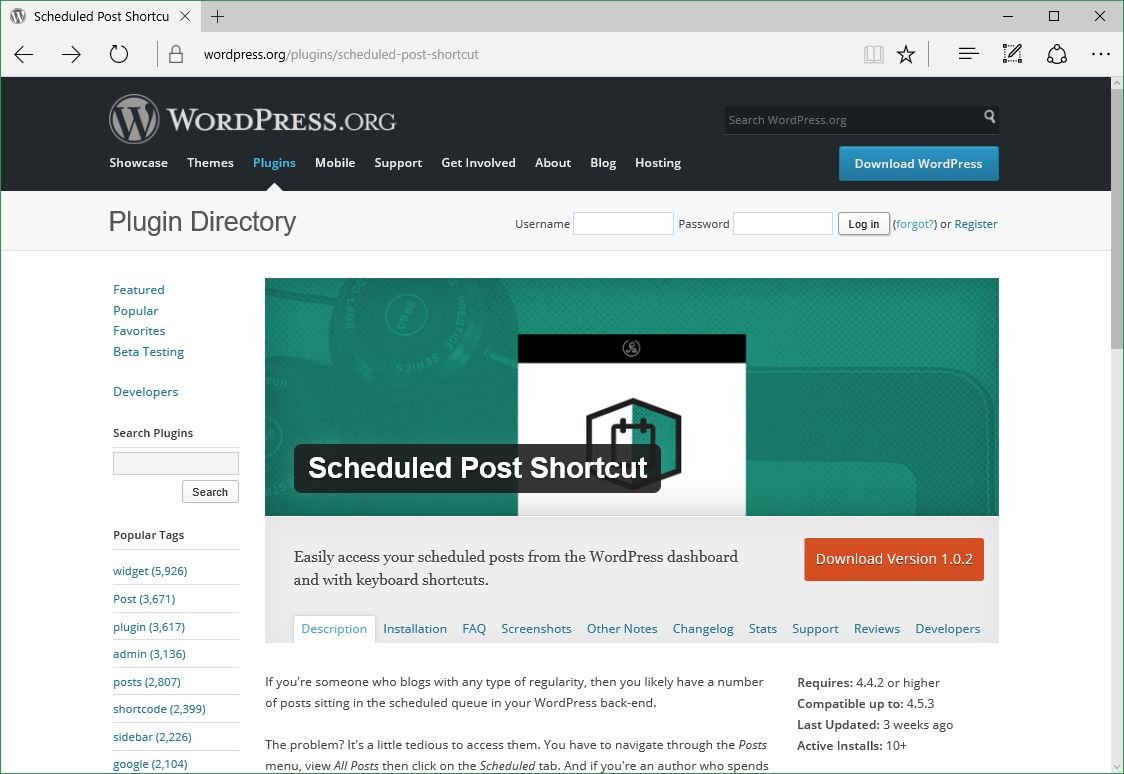Click the WordPress favicon on the tab
The width and height of the screenshot is (1124, 774).
[x=19, y=16]
